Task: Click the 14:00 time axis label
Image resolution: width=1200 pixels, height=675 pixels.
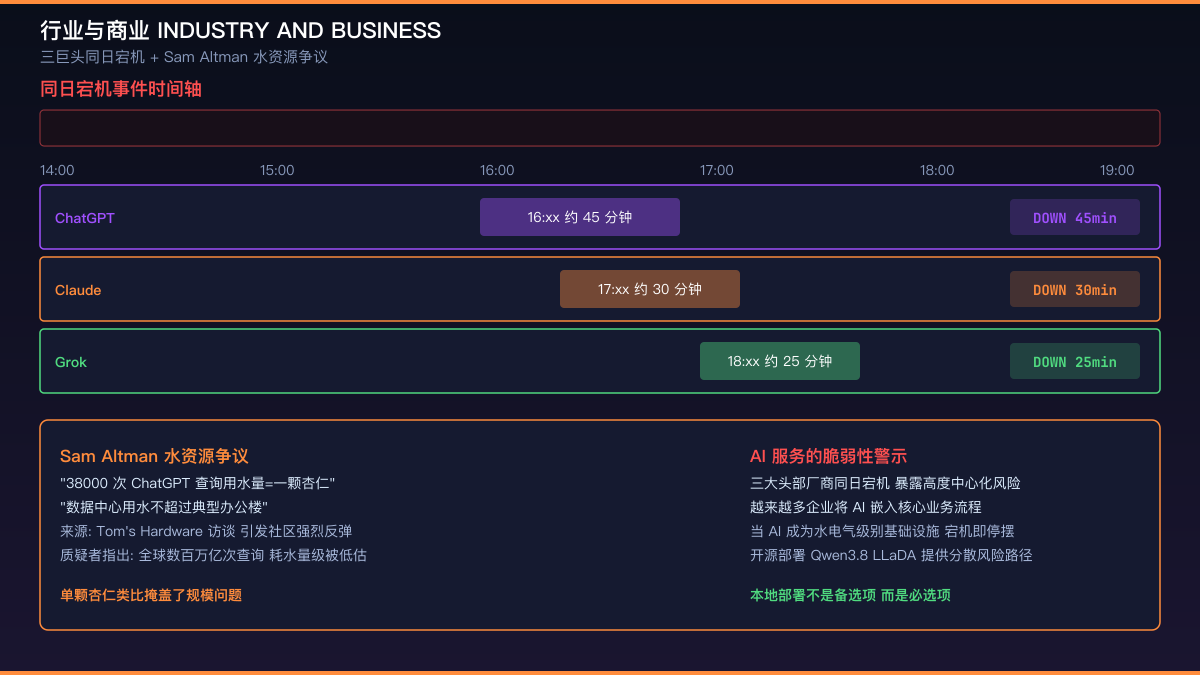Action: [57, 170]
